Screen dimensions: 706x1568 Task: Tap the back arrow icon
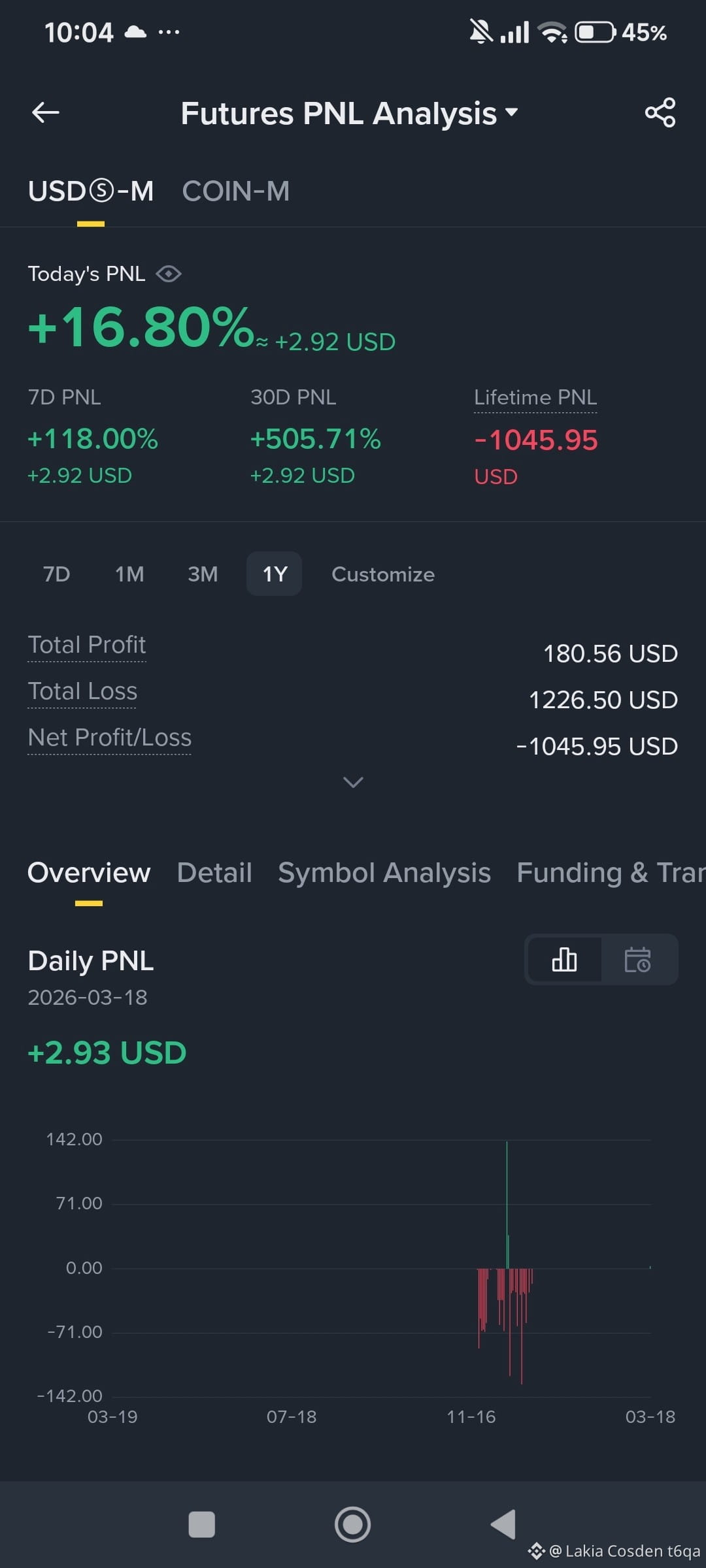(46, 112)
